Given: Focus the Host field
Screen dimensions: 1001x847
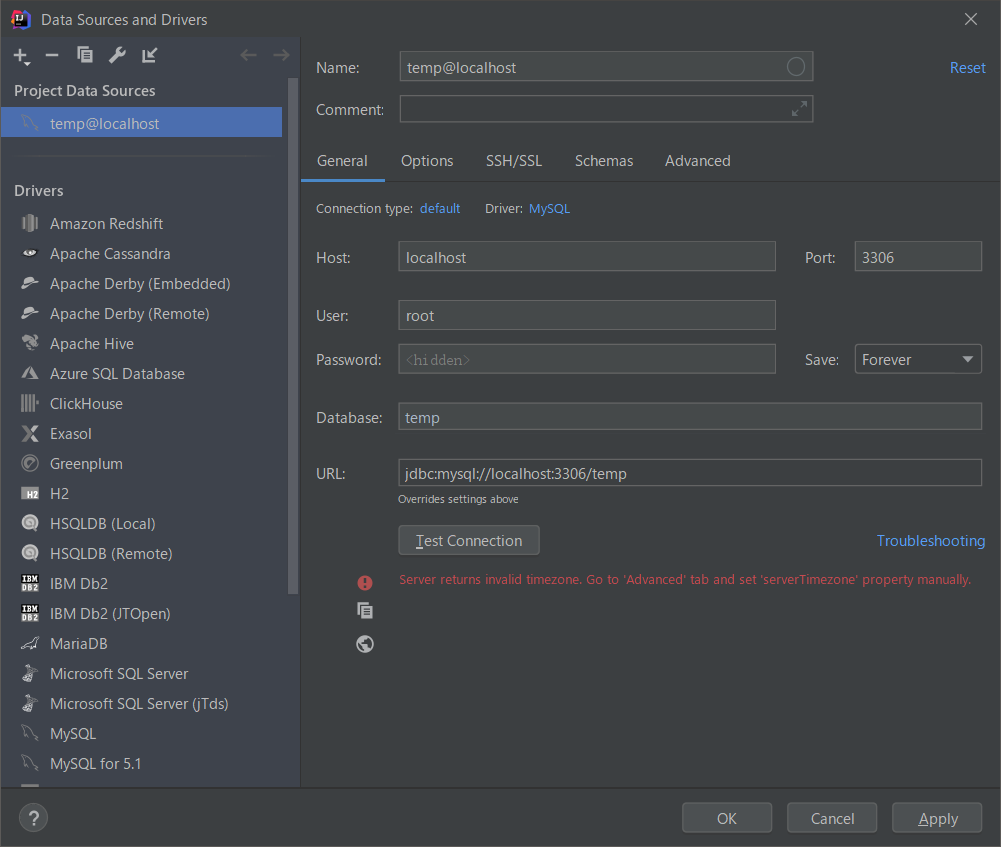Looking at the screenshot, I should point(587,257).
